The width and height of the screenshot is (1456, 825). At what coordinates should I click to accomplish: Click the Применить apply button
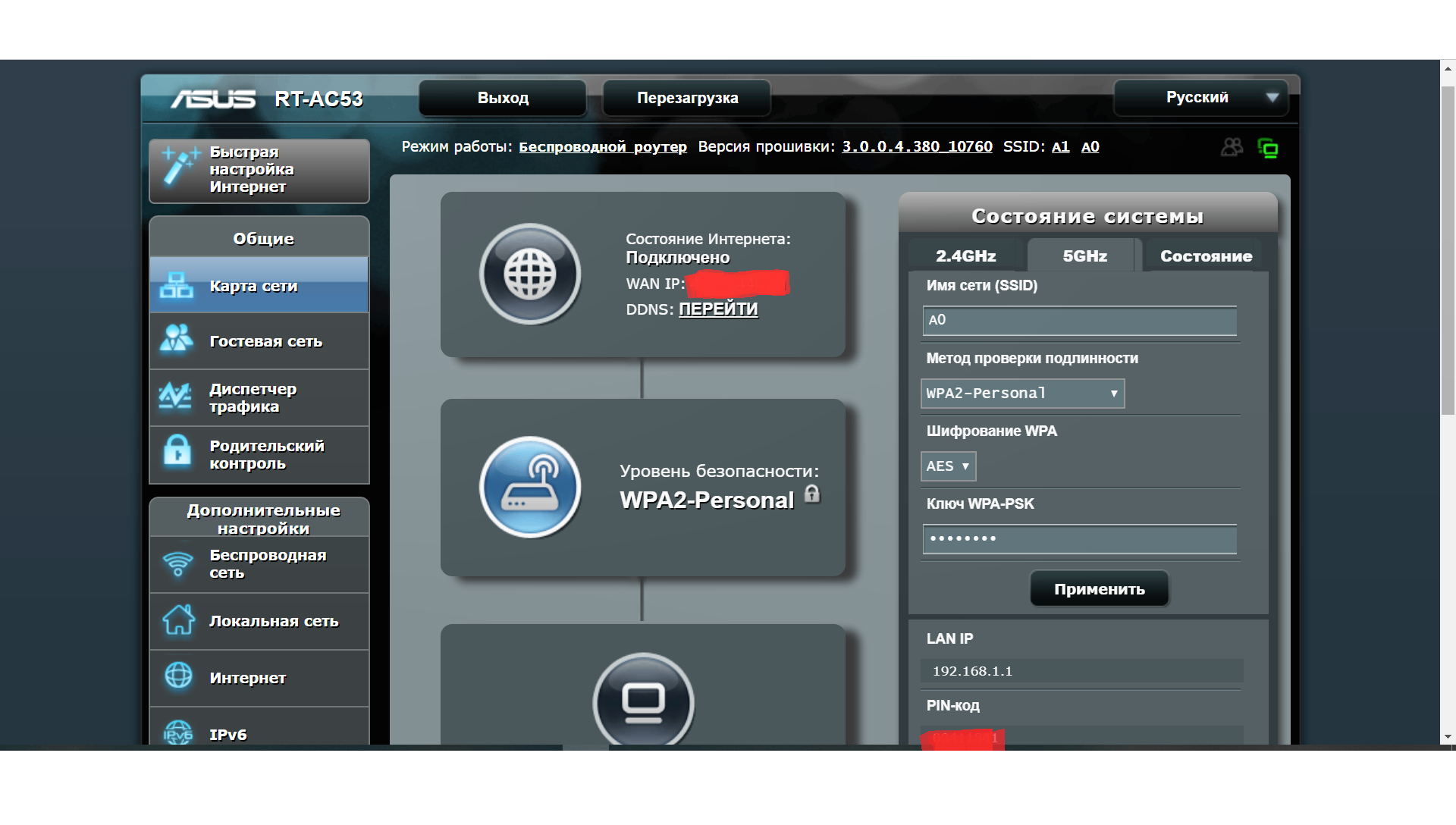1099,589
